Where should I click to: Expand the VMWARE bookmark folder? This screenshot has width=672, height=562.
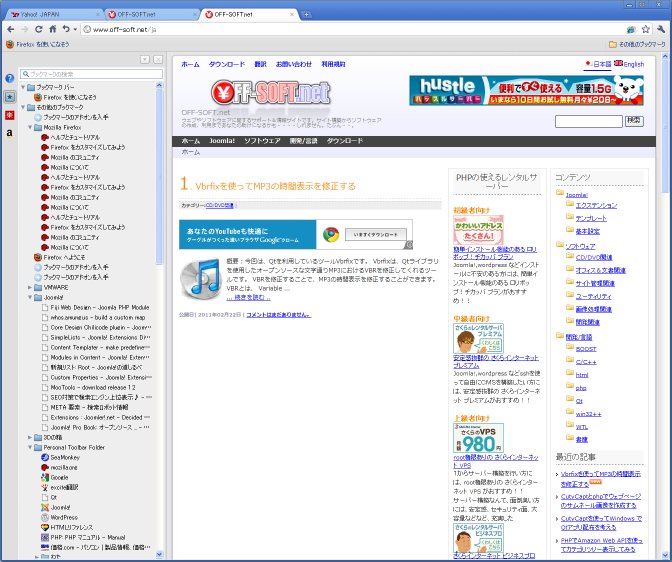31,287
